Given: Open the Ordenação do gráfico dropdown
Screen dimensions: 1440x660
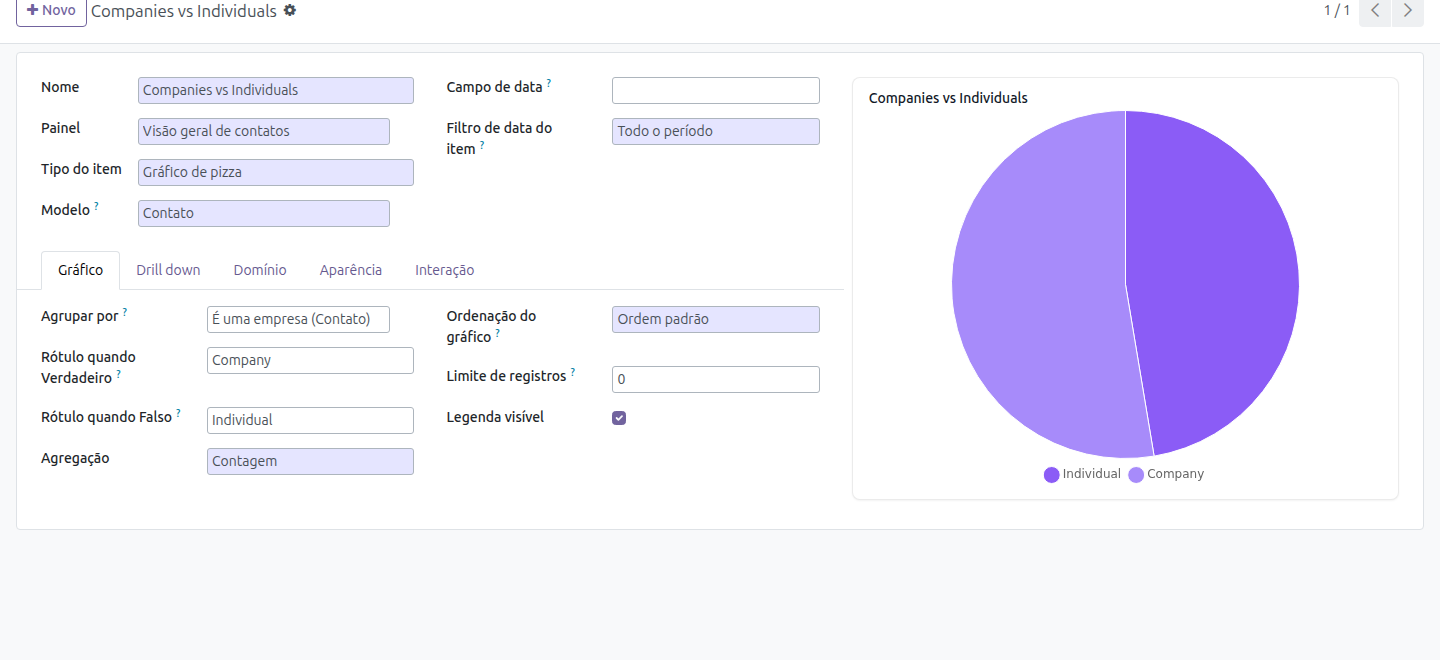Looking at the screenshot, I should tap(716, 319).
